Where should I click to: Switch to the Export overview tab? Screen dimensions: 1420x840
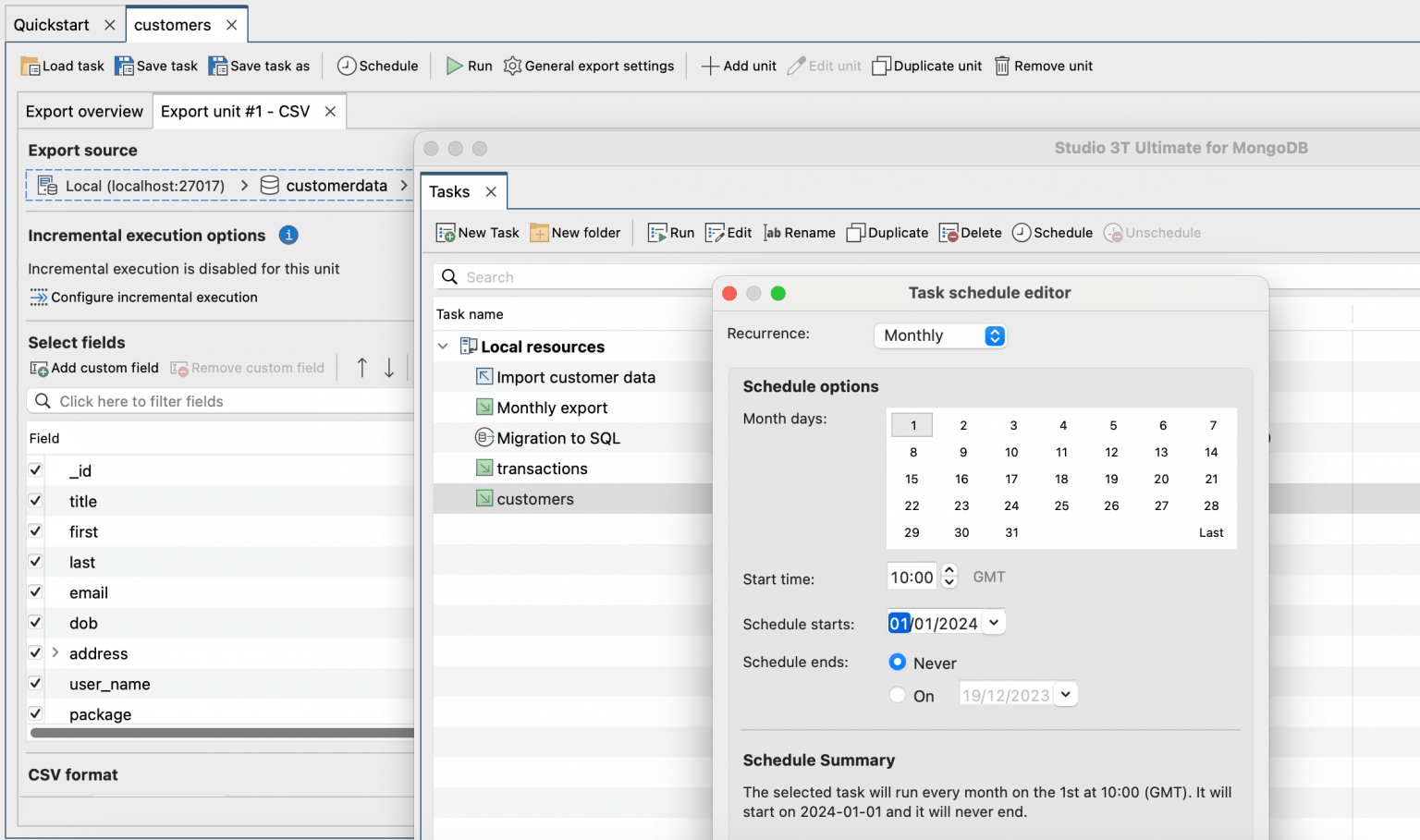pos(84,111)
